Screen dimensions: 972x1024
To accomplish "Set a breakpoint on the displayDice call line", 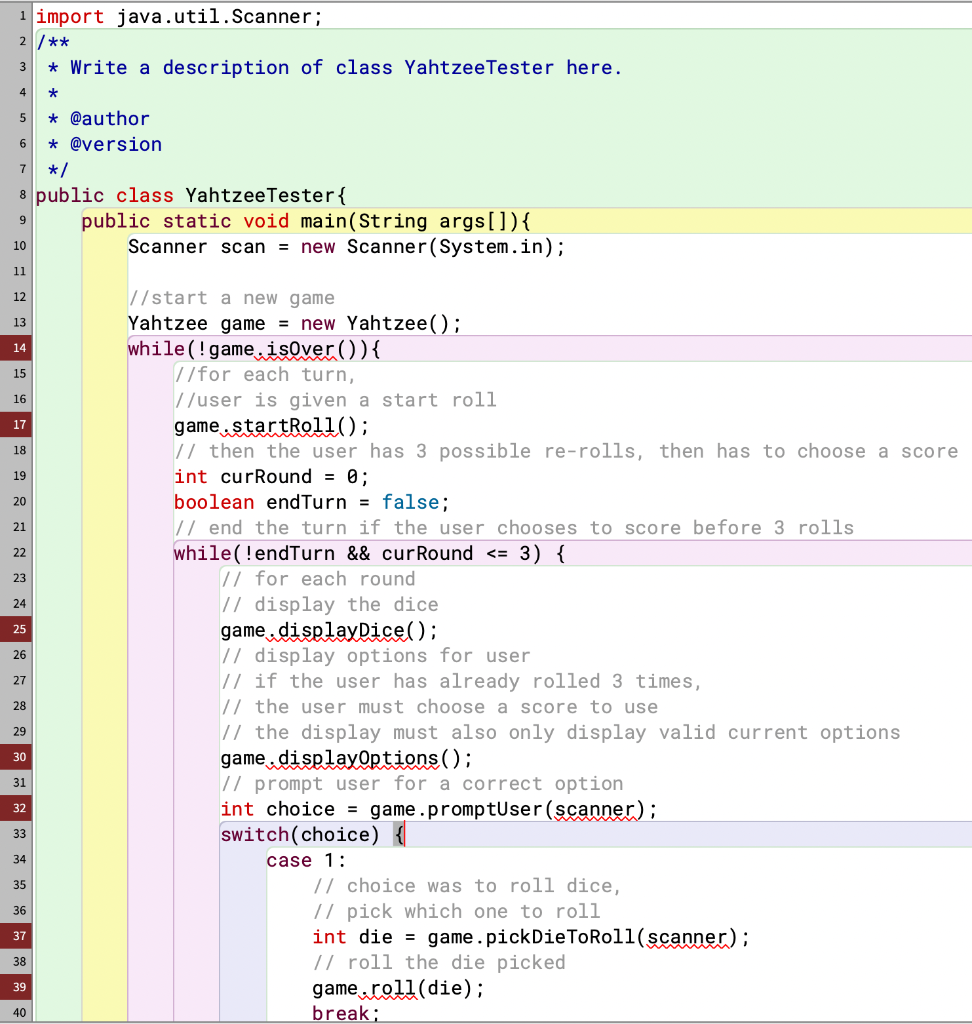I will pos(16,630).
